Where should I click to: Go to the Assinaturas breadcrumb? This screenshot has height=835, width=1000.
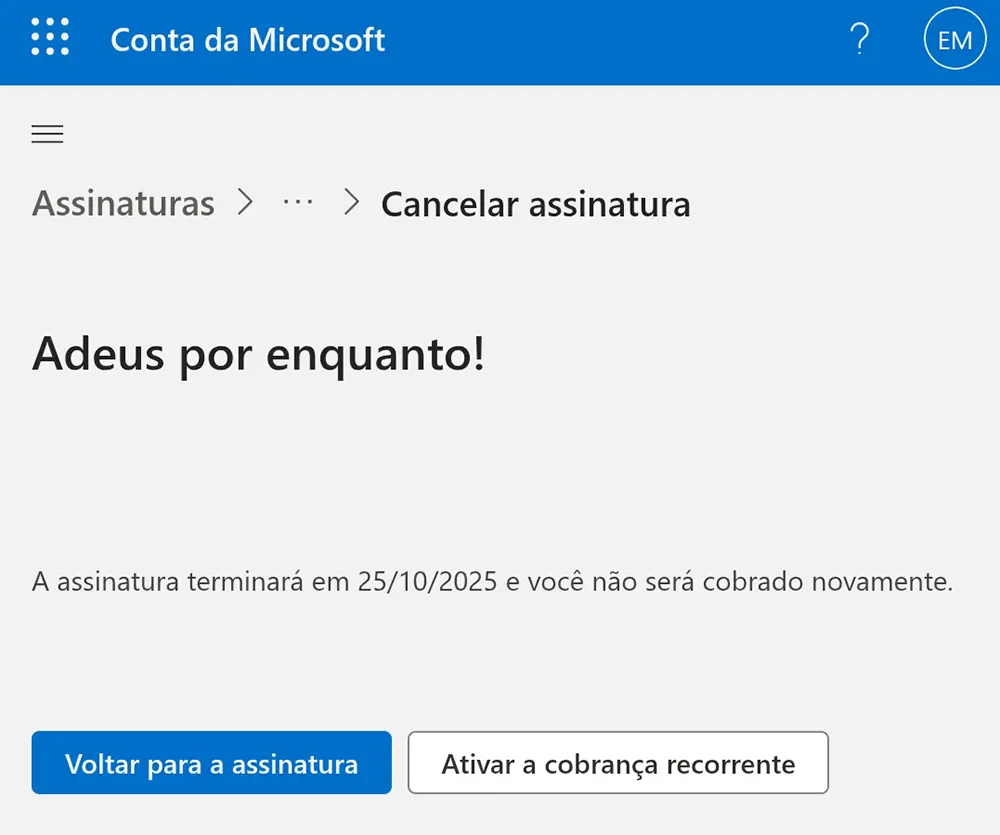point(123,204)
